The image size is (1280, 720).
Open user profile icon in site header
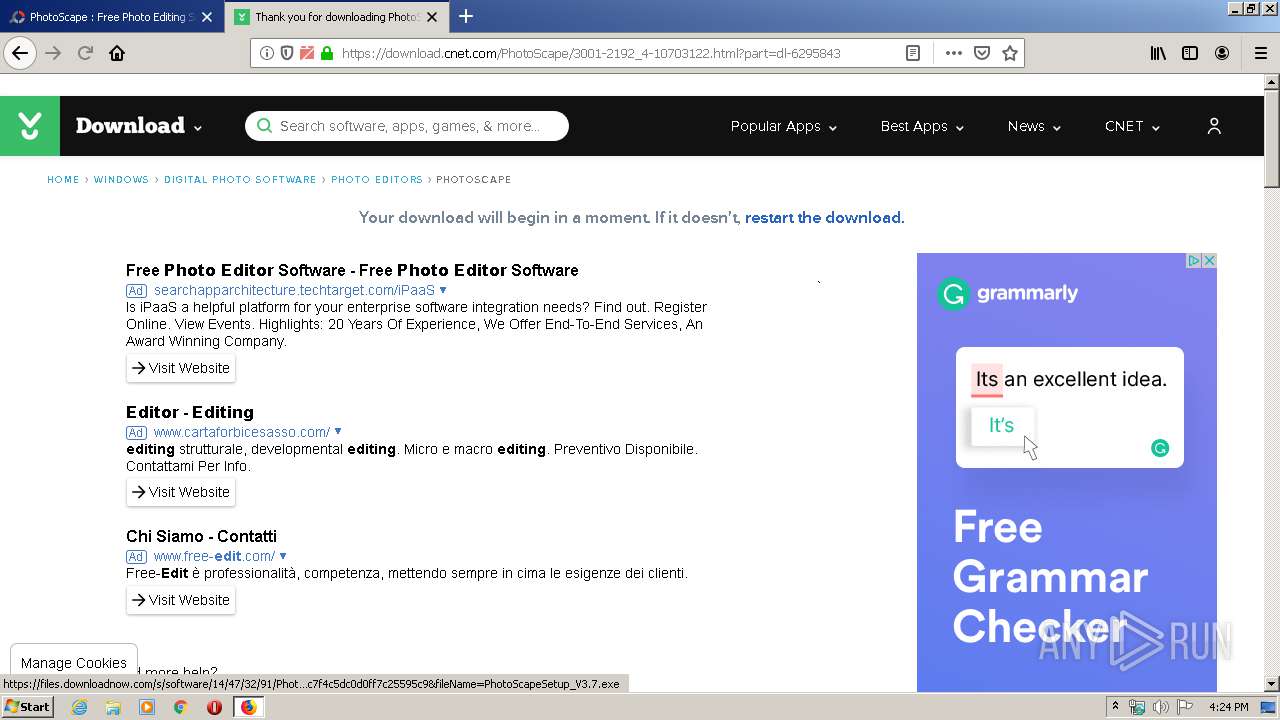click(x=1214, y=126)
